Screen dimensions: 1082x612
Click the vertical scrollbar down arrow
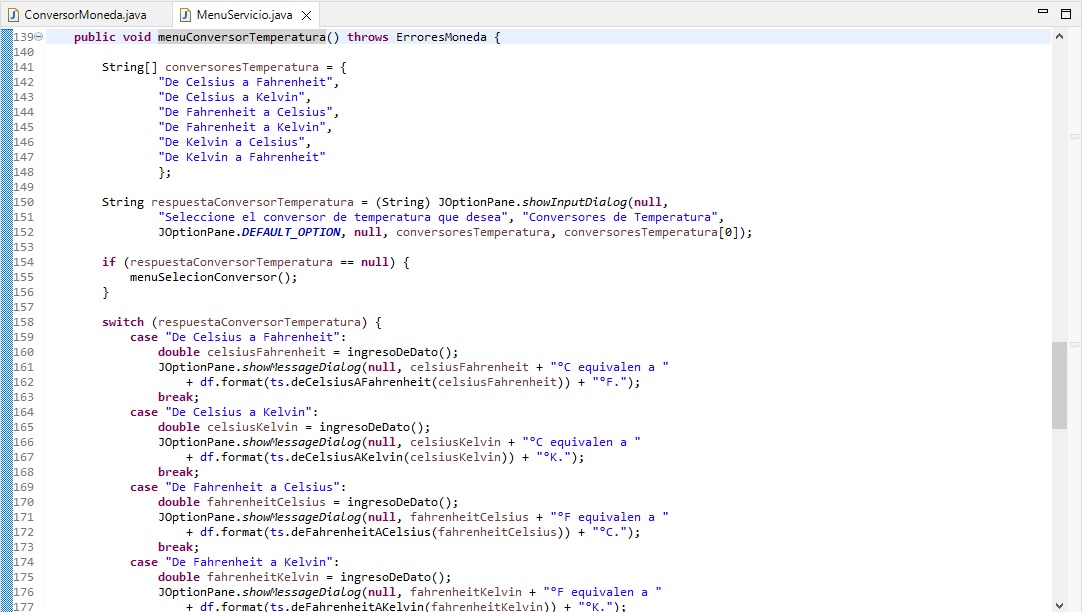1059,605
